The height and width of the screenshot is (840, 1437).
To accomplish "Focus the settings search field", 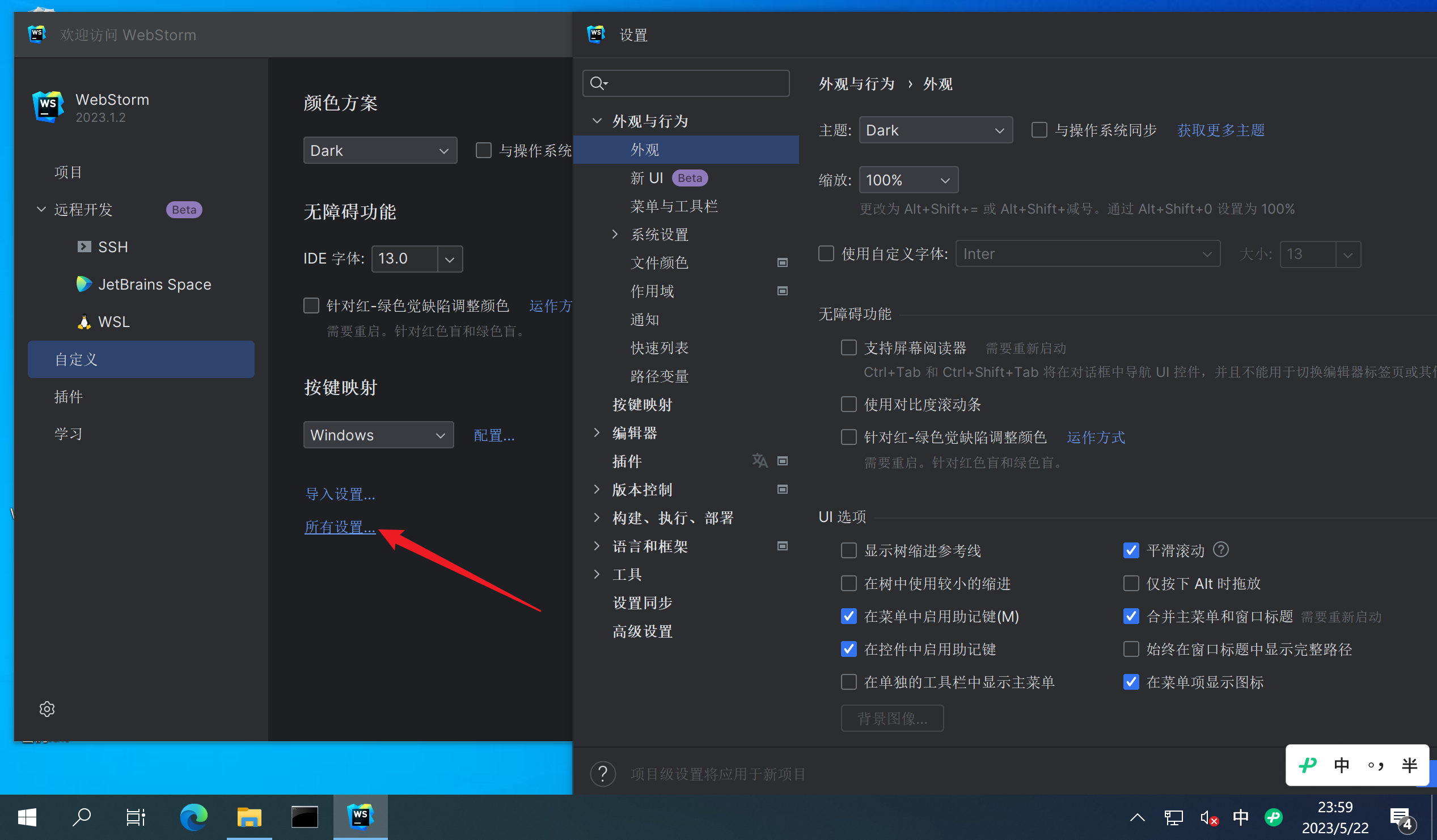I will click(x=686, y=83).
